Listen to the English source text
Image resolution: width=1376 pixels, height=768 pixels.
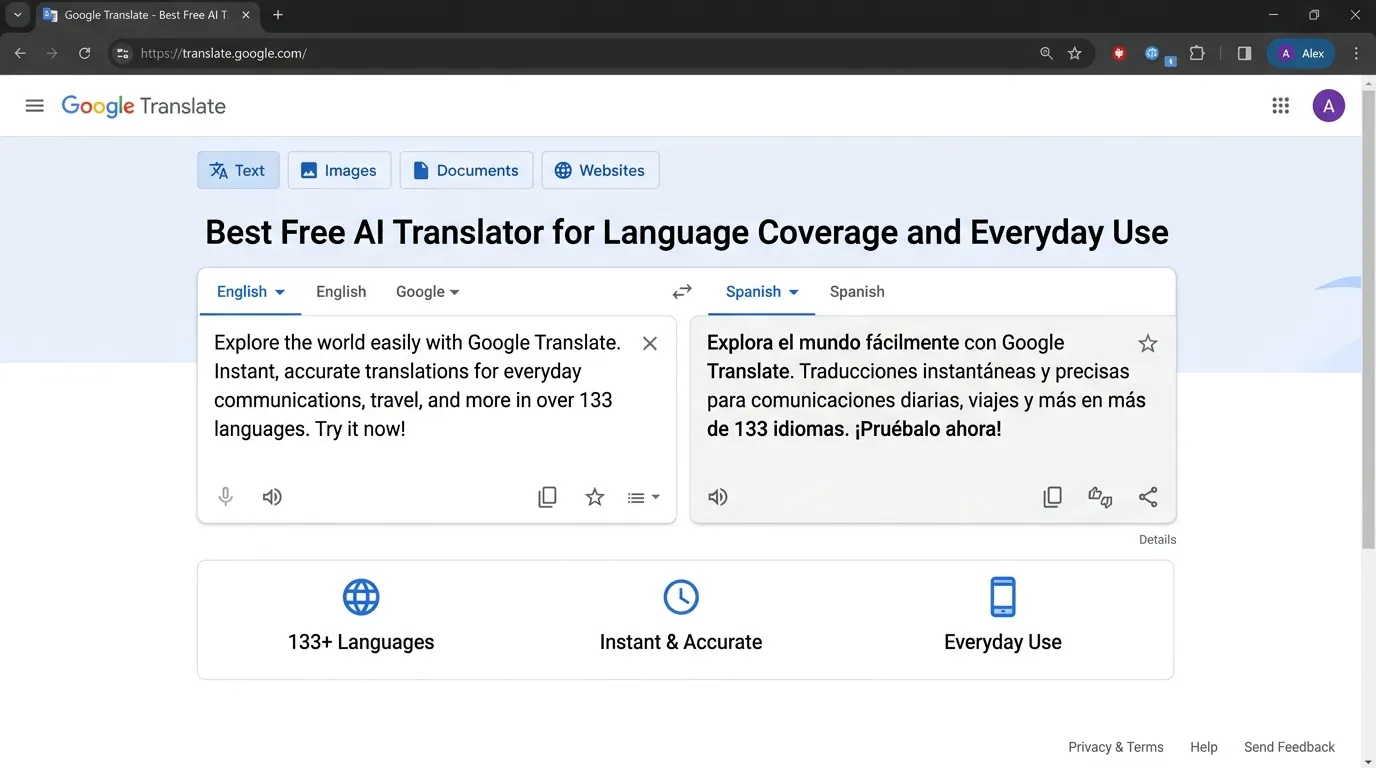[x=272, y=497]
